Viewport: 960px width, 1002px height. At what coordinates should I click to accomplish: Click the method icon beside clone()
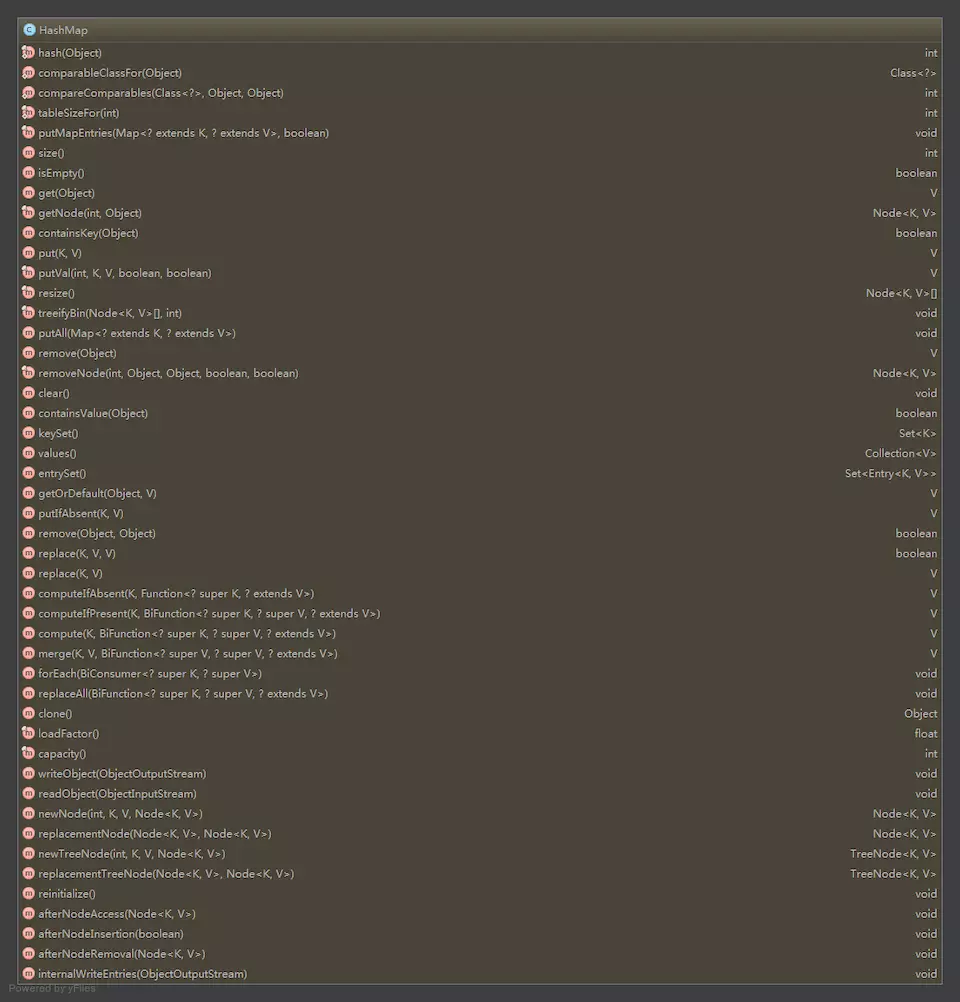click(x=28, y=713)
